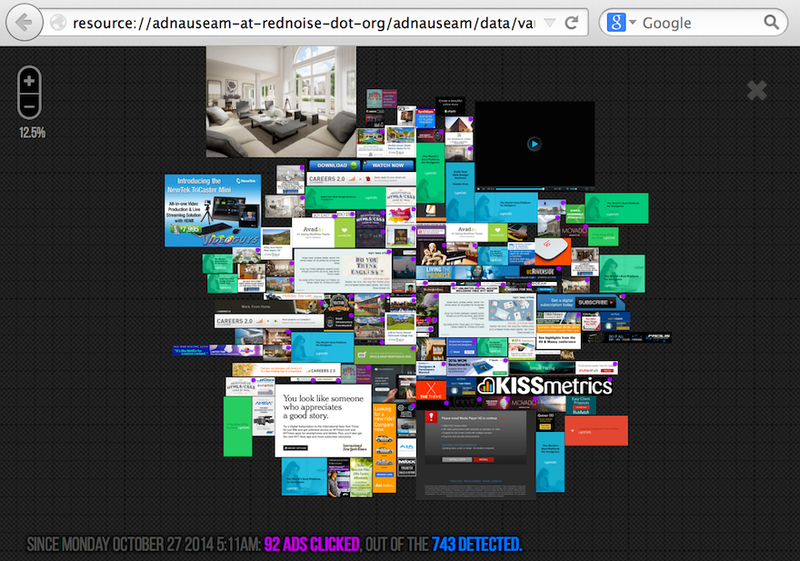Viewport: 800px width, 561px height.
Task: Open the URL history dropdown arrow
Action: coord(549,23)
